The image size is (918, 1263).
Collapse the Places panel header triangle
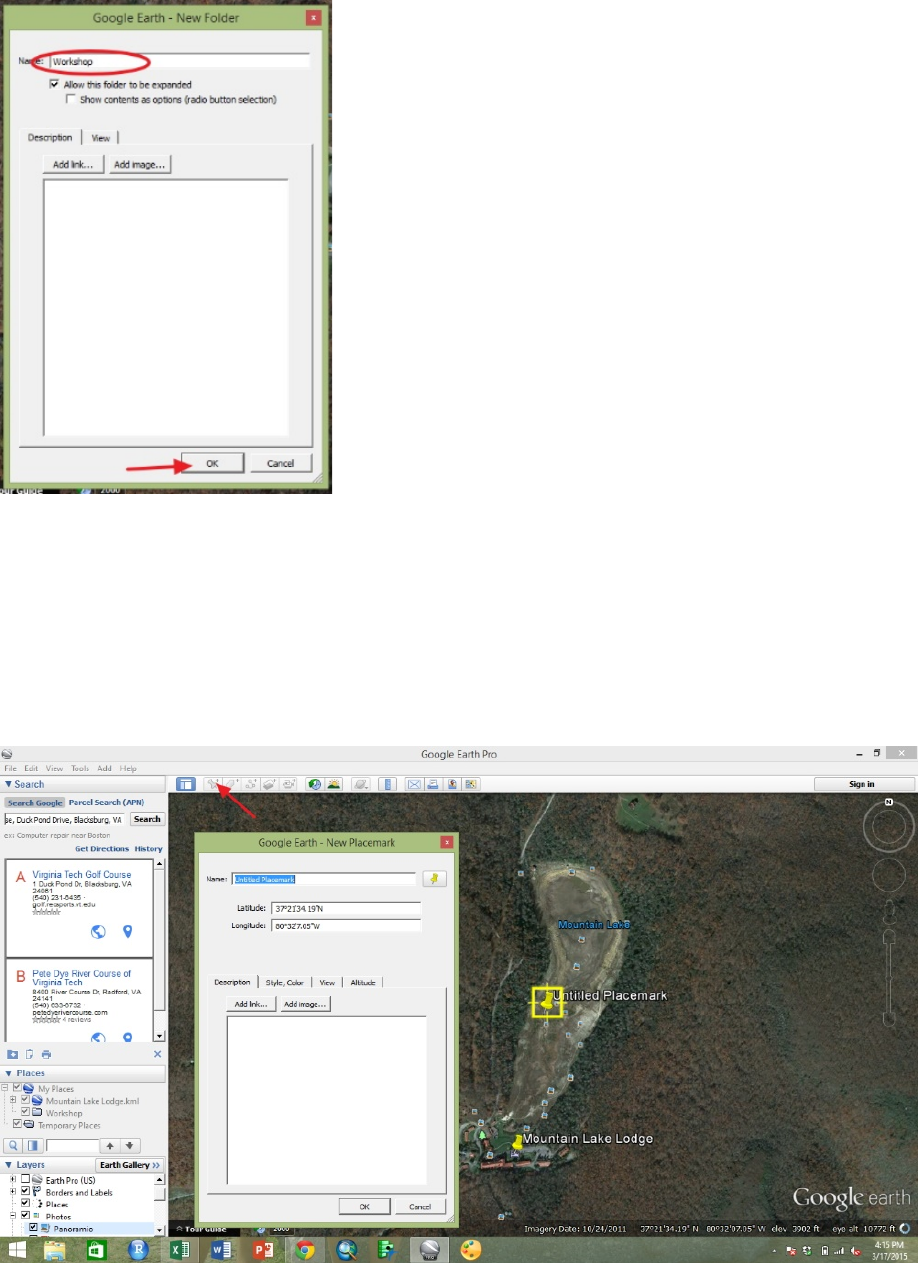pyautogui.click(x=8, y=1073)
